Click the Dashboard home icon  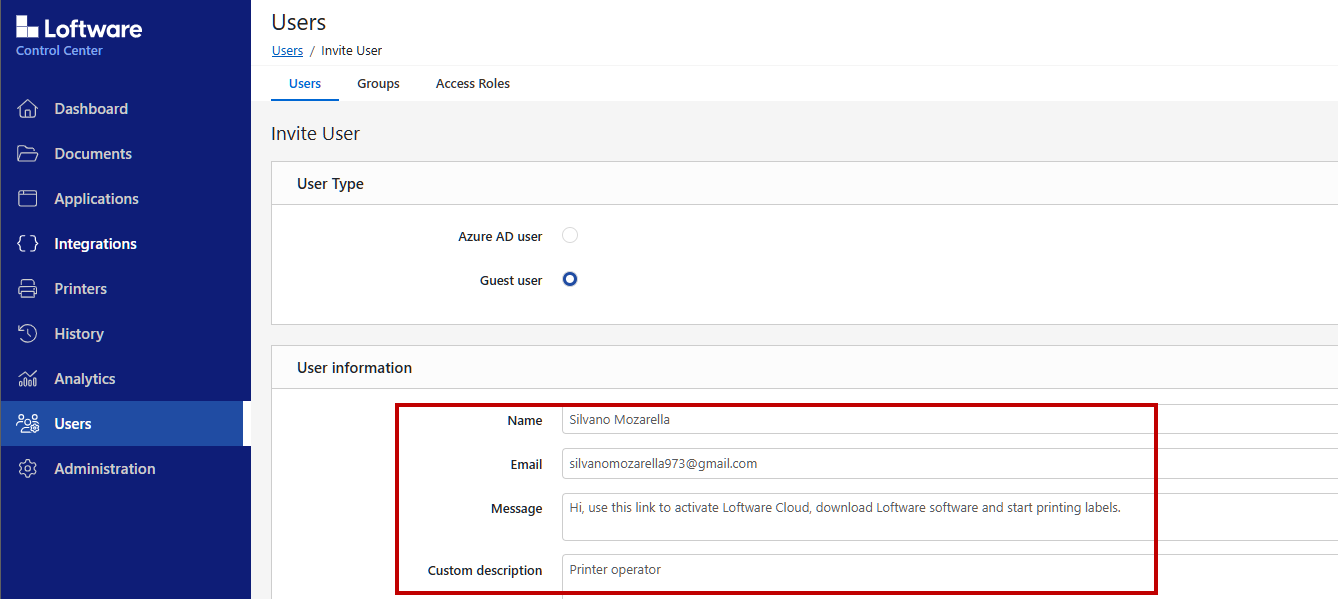pos(28,109)
